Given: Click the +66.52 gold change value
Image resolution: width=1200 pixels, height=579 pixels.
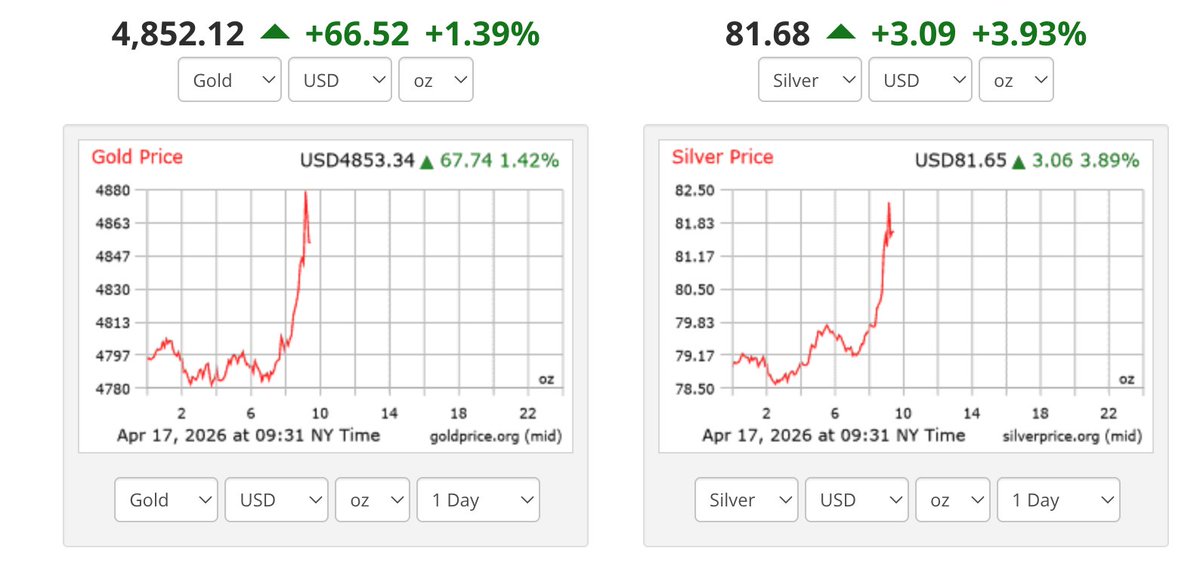Looking at the screenshot, I should 357,33.
